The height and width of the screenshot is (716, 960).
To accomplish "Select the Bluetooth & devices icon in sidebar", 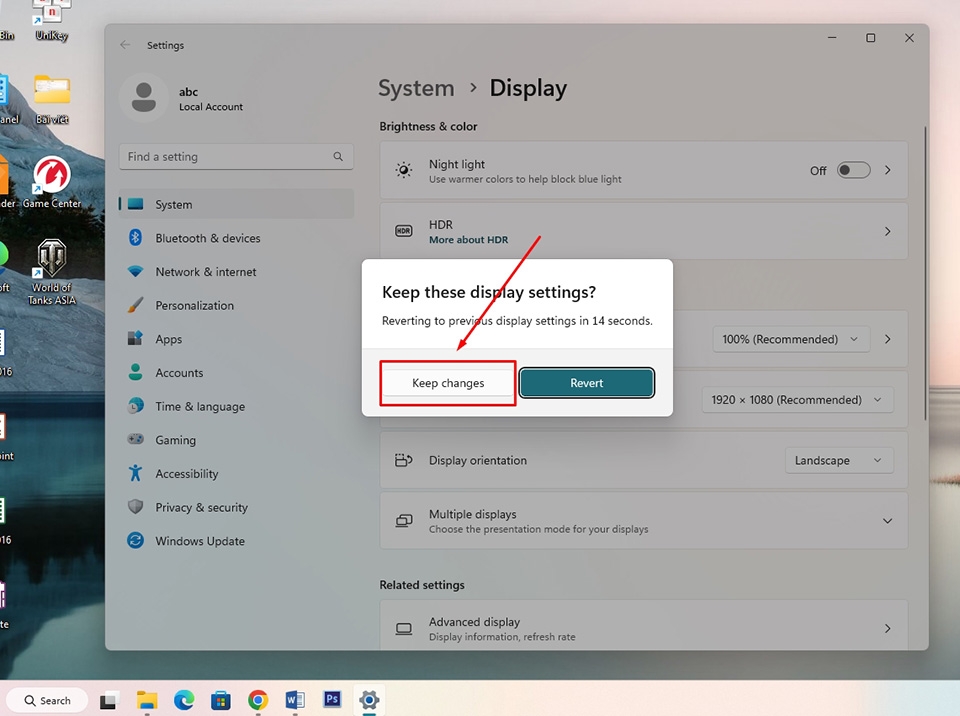I will [135, 238].
